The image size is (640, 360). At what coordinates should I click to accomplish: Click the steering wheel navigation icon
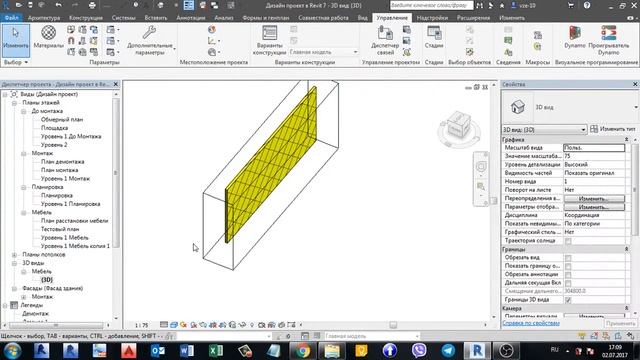(481, 167)
